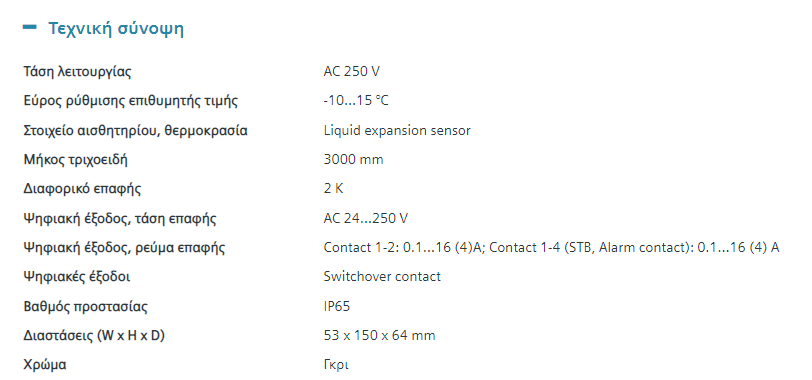Image resolution: width=812 pixels, height=380 pixels.
Task: Select the Τάση λειτουργίας label
Action: click(77, 72)
